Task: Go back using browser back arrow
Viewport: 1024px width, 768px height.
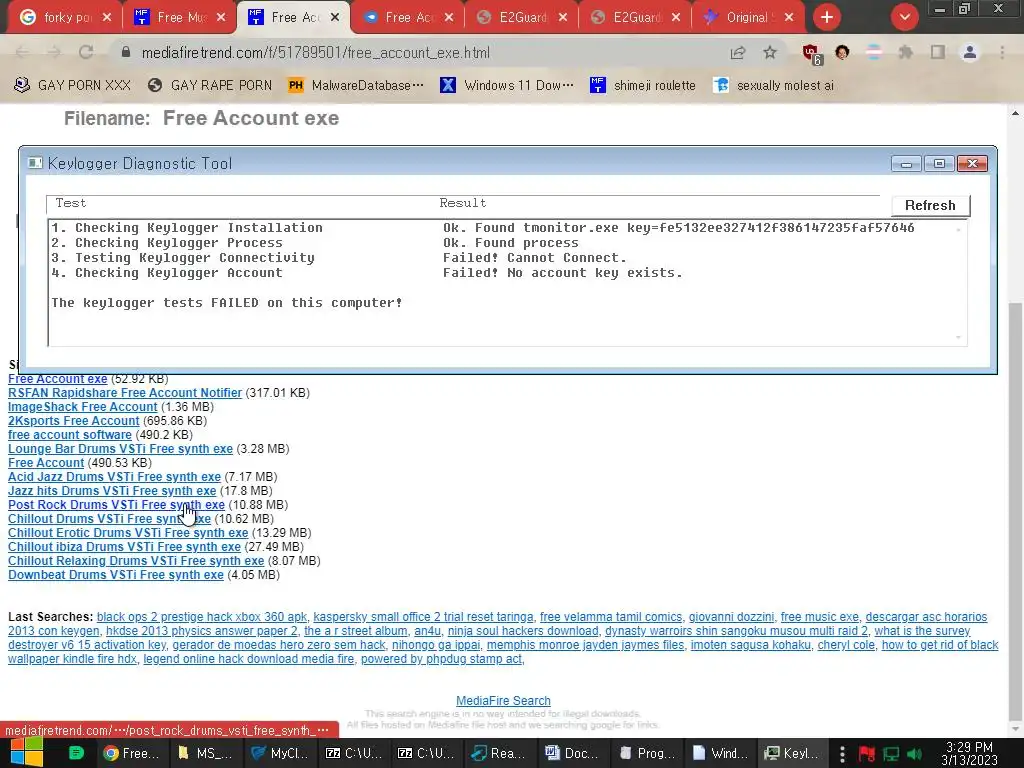Action: tap(22, 52)
